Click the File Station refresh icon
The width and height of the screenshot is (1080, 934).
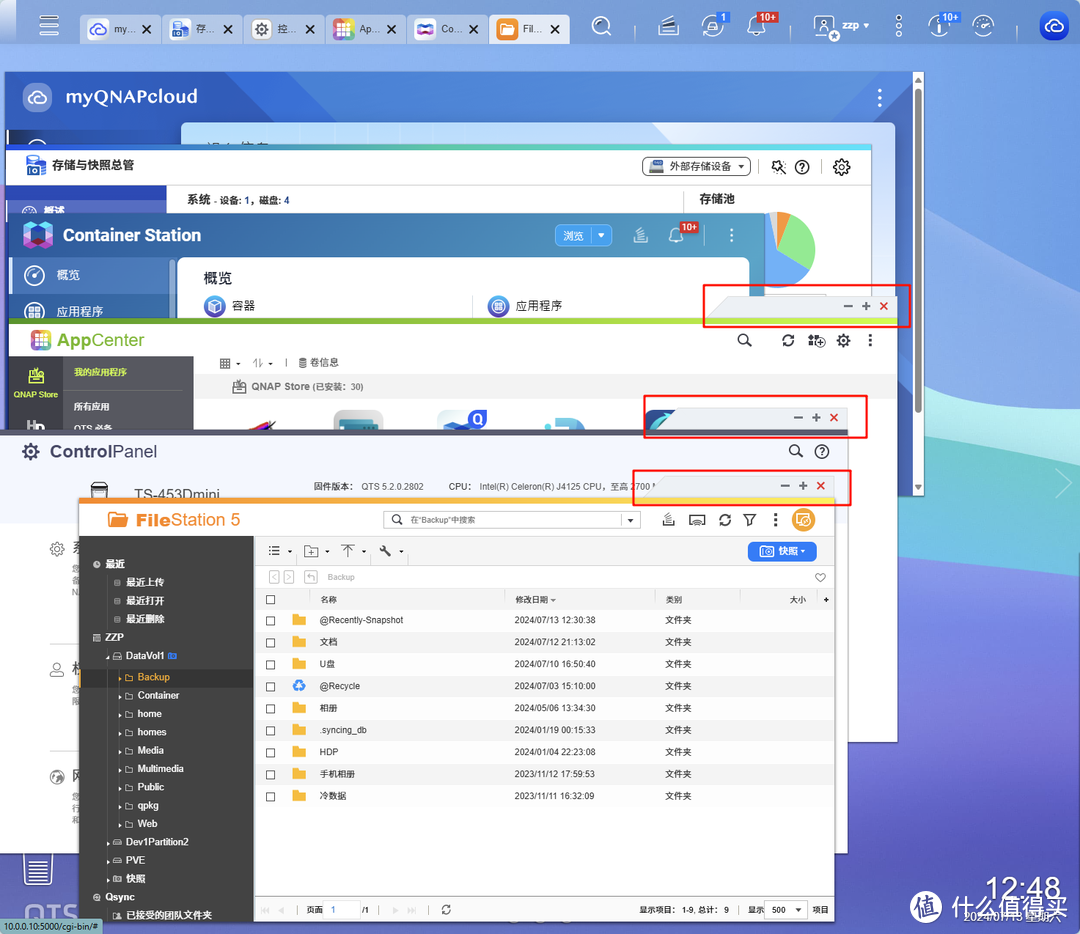pos(725,520)
